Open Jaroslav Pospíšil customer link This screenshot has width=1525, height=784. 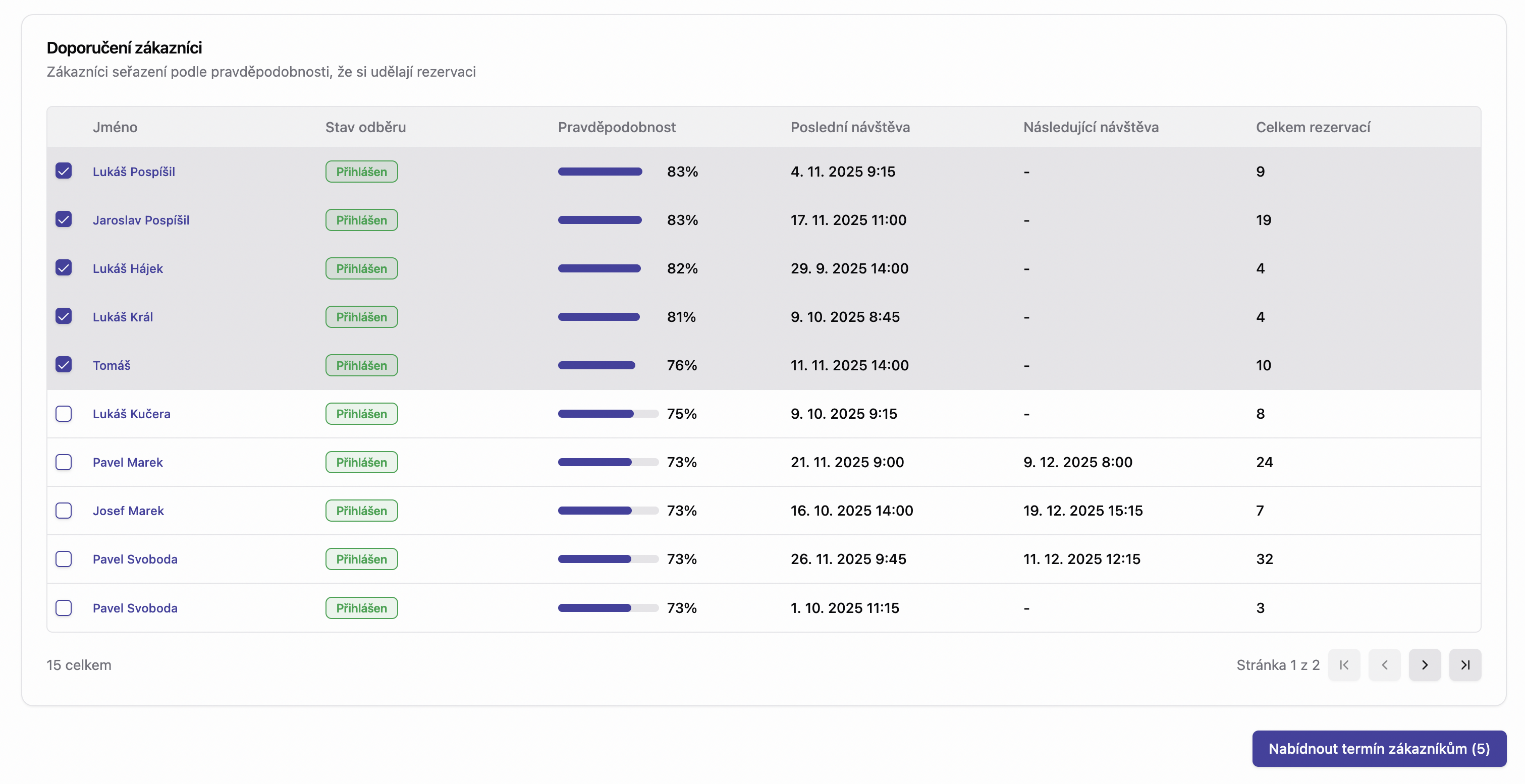[x=141, y=220]
